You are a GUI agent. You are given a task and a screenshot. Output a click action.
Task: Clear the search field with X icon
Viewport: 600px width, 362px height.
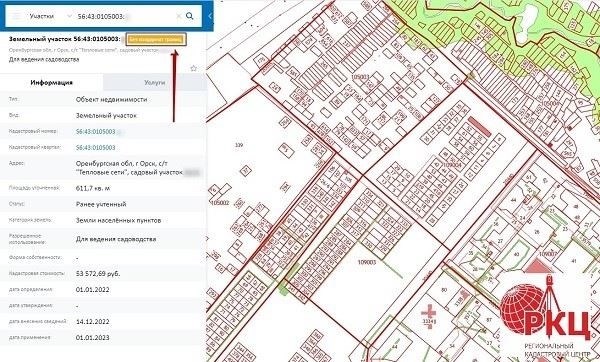179,16
